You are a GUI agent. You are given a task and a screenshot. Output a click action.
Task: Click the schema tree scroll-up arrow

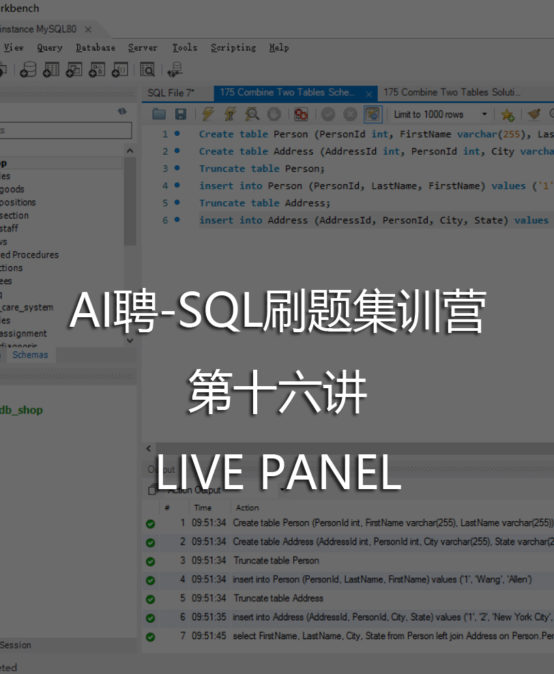[130, 150]
